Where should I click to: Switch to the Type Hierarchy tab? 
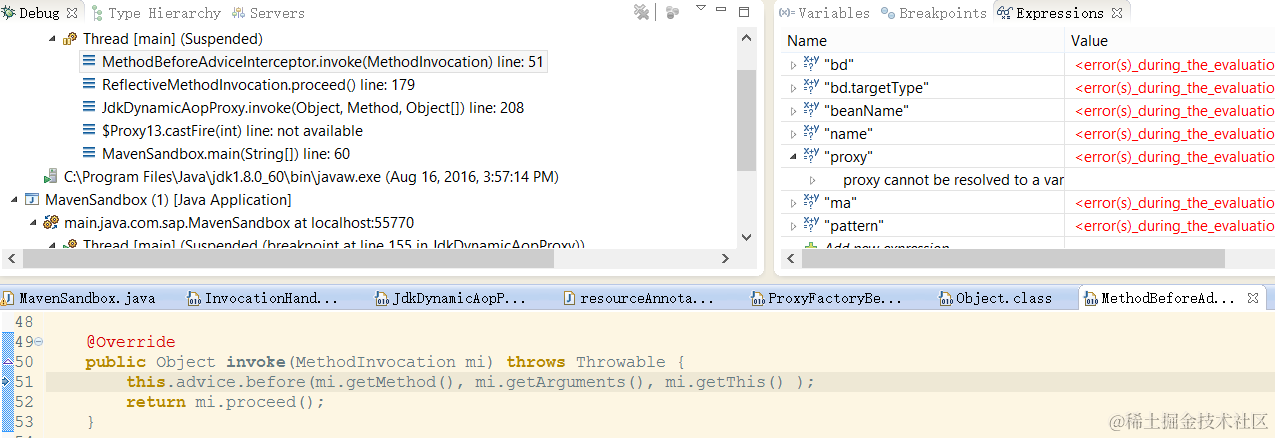pos(156,13)
